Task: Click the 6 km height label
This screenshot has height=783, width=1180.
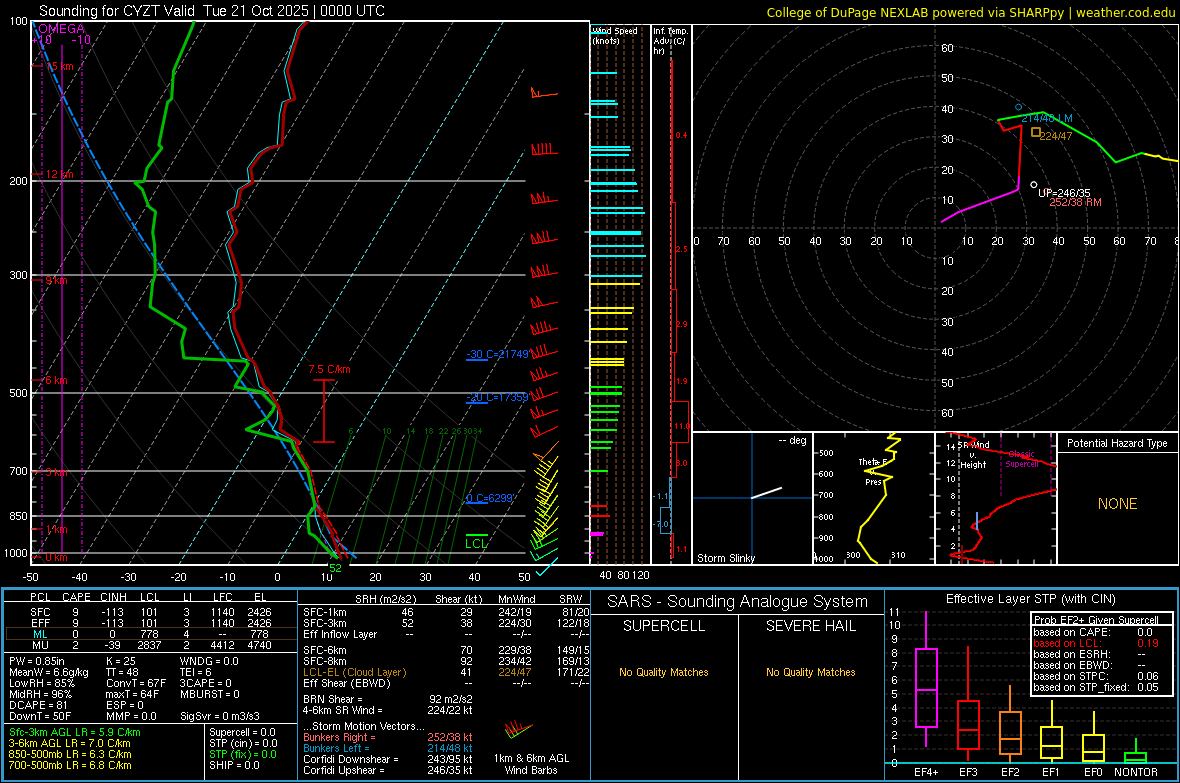Action: 56,380
